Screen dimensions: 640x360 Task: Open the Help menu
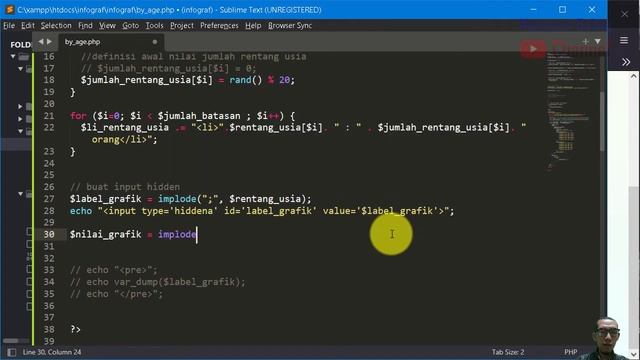(x=253, y=25)
